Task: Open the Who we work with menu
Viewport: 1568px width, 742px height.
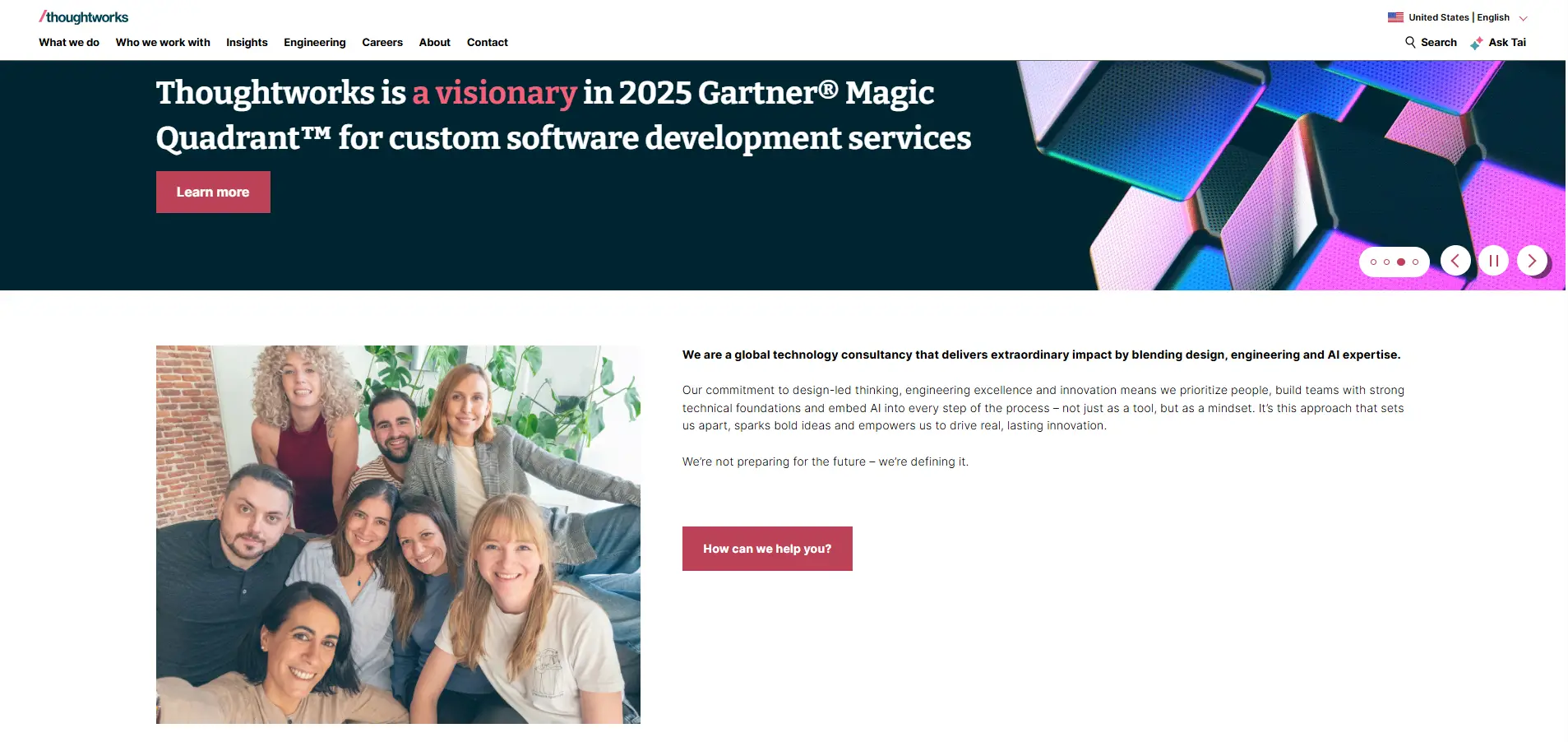Action: coord(162,42)
